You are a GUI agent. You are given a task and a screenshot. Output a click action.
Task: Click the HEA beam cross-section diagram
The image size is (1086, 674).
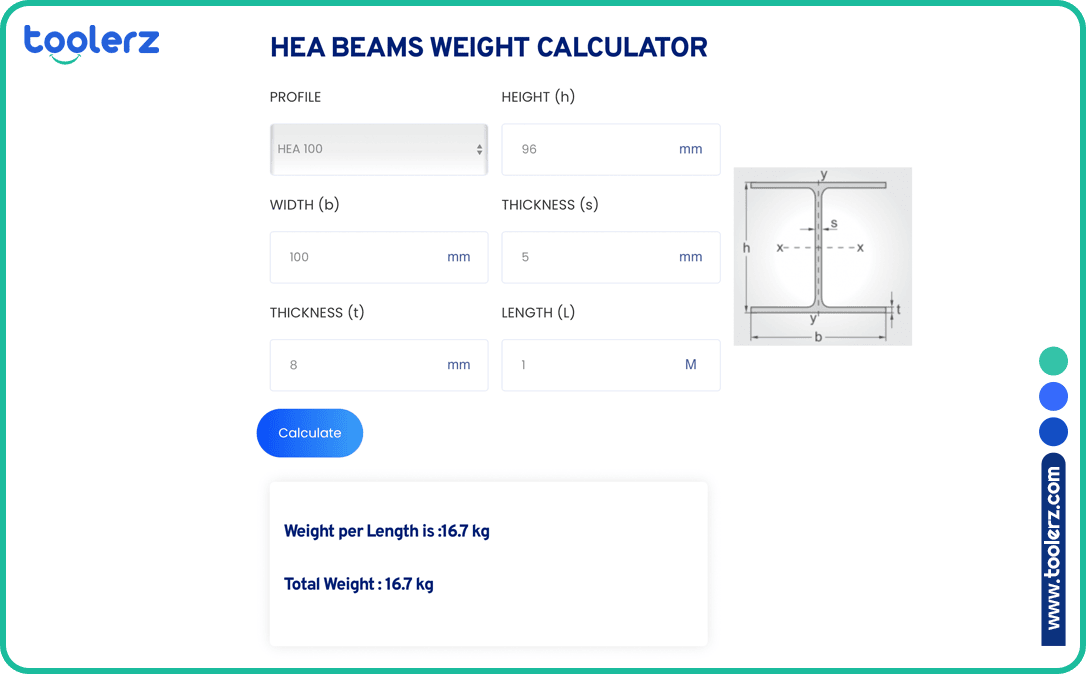822,256
